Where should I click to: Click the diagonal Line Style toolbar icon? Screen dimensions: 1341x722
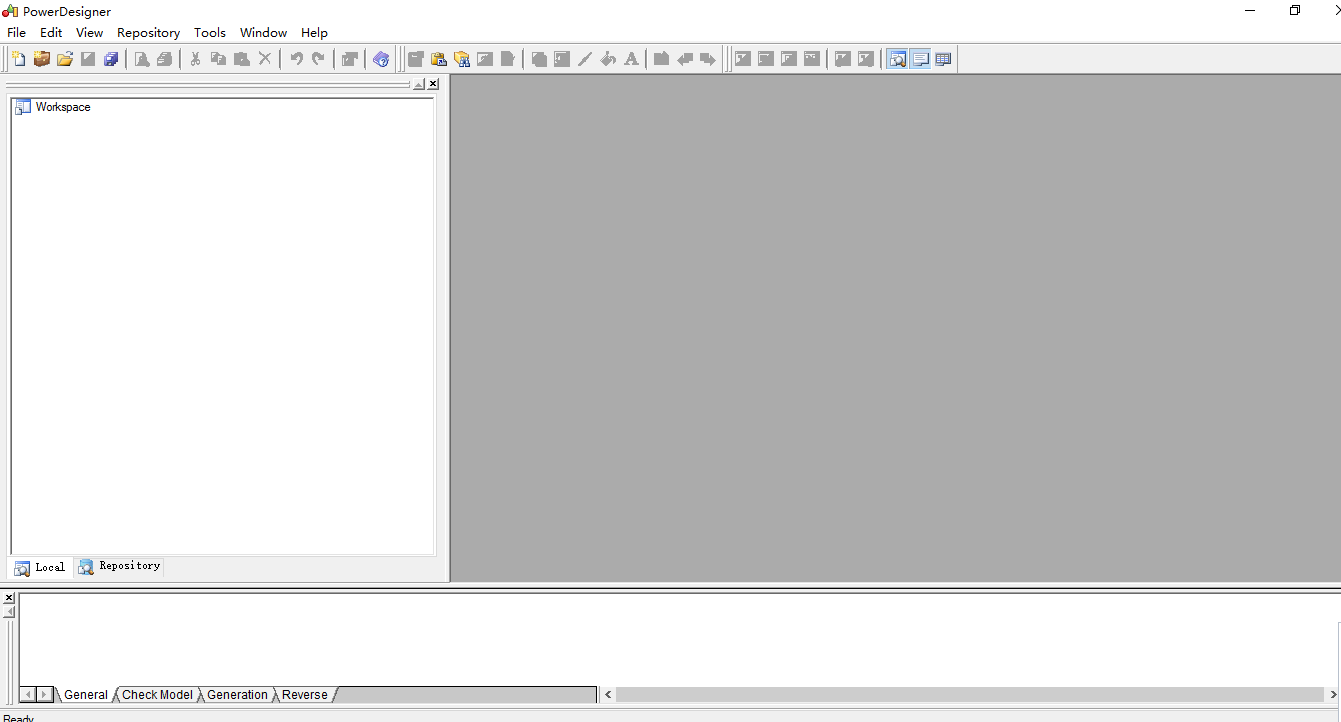click(x=585, y=59)
